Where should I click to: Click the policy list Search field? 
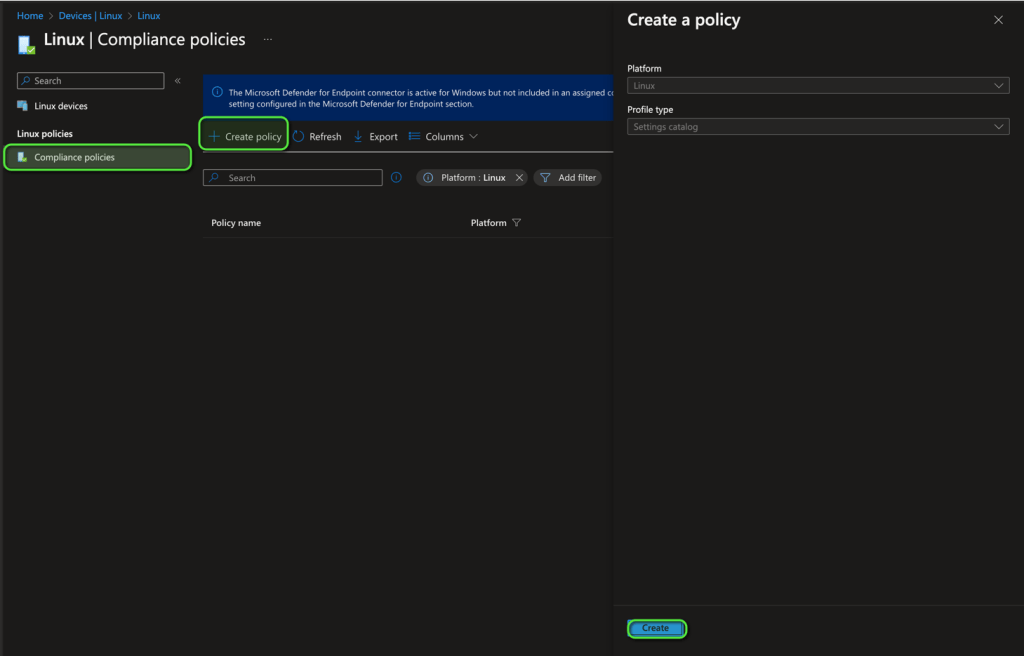point(293,178)
